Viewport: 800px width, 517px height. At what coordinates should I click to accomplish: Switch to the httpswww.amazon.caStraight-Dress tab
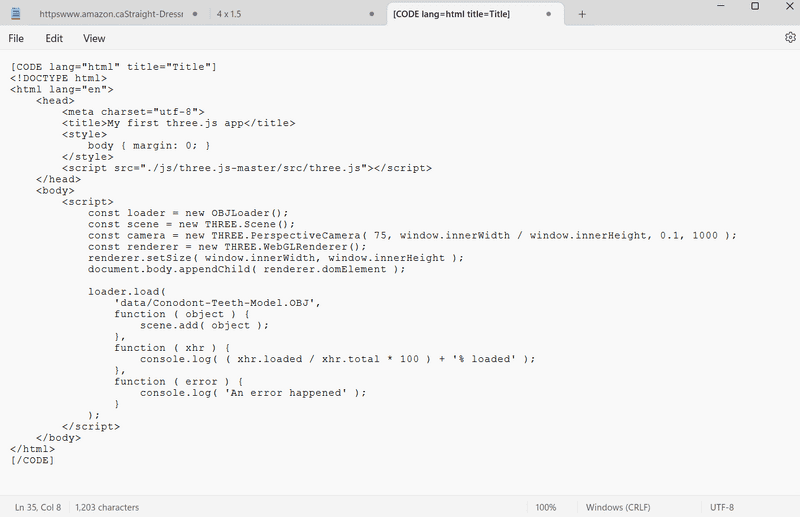111,14
